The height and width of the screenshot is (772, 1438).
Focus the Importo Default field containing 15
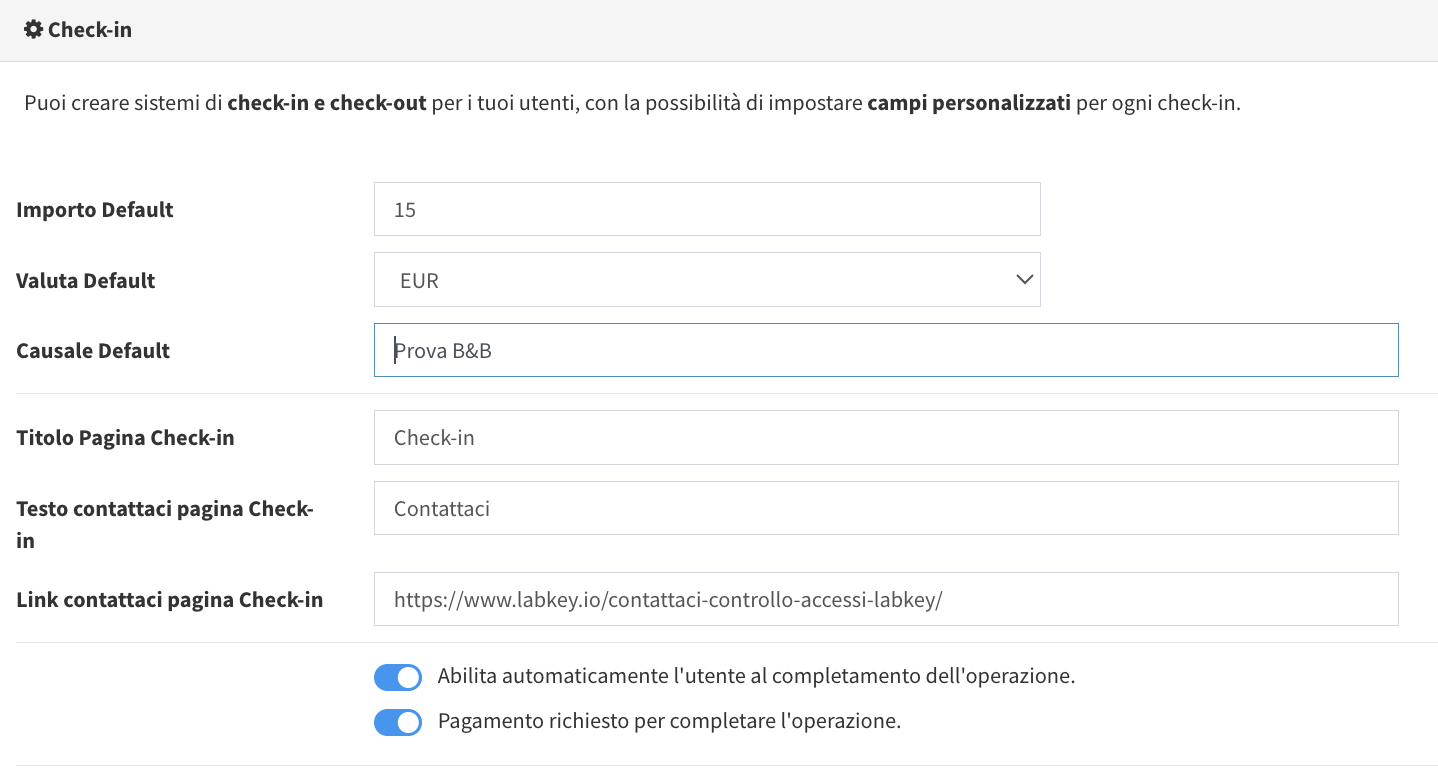[x=707, y=209]
